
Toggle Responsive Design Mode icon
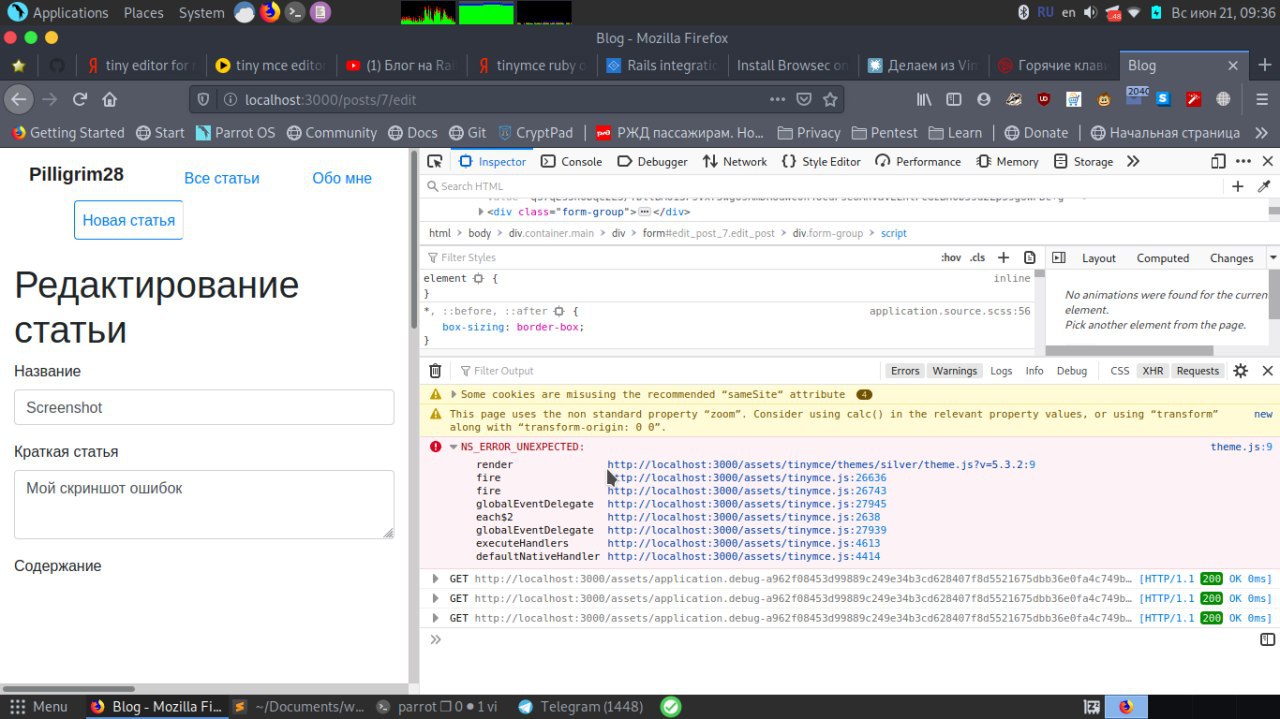point(1218,161)
